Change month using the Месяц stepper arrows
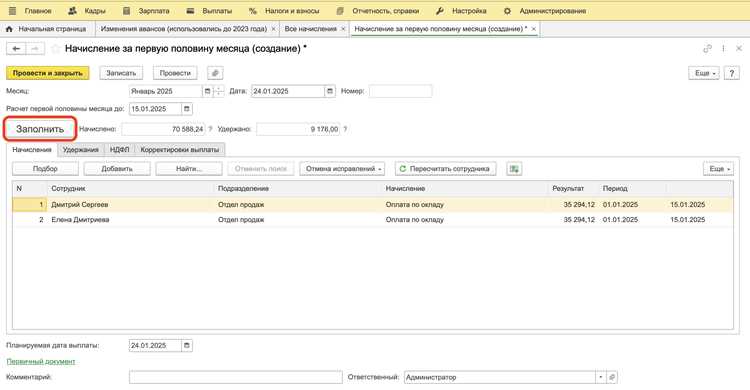Viewport: 750px width, 390px height. 219,91
